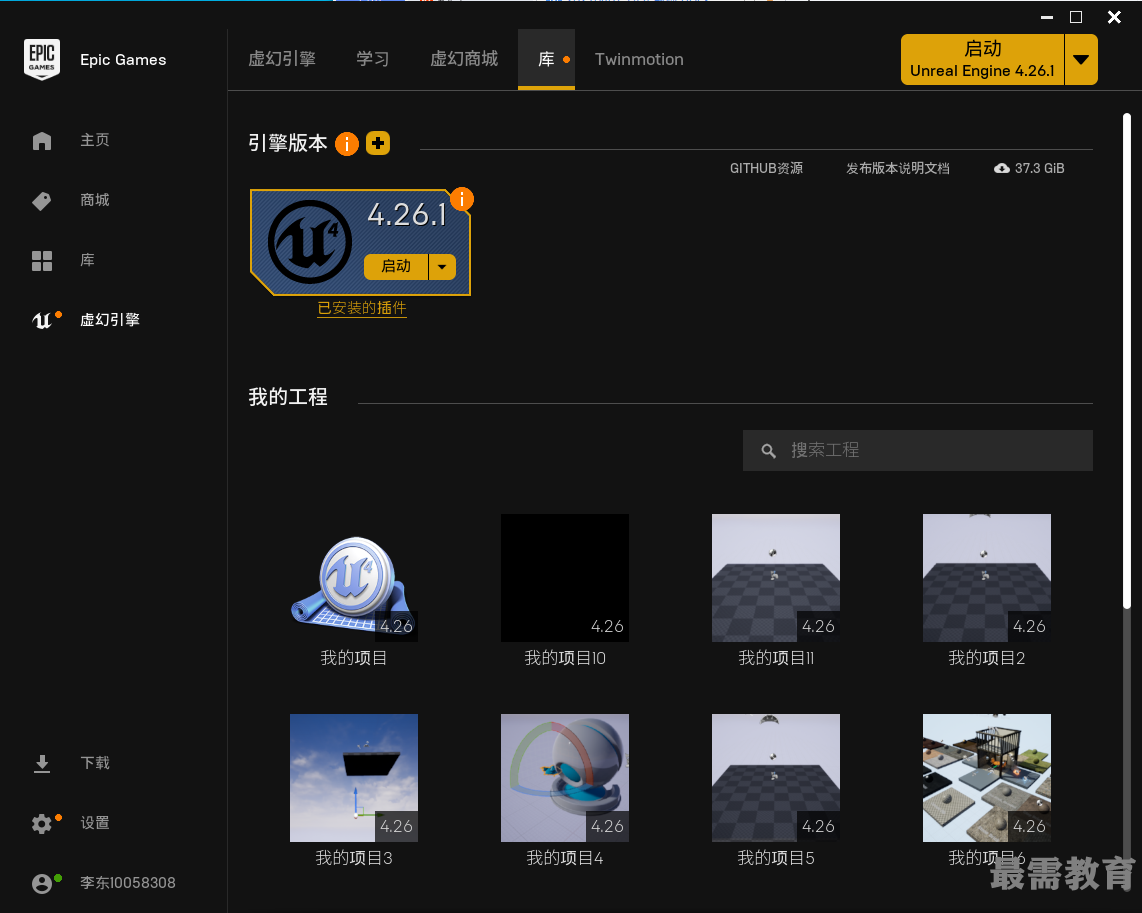
Task: Click the 我的项目10 name label
Action: 565,658
